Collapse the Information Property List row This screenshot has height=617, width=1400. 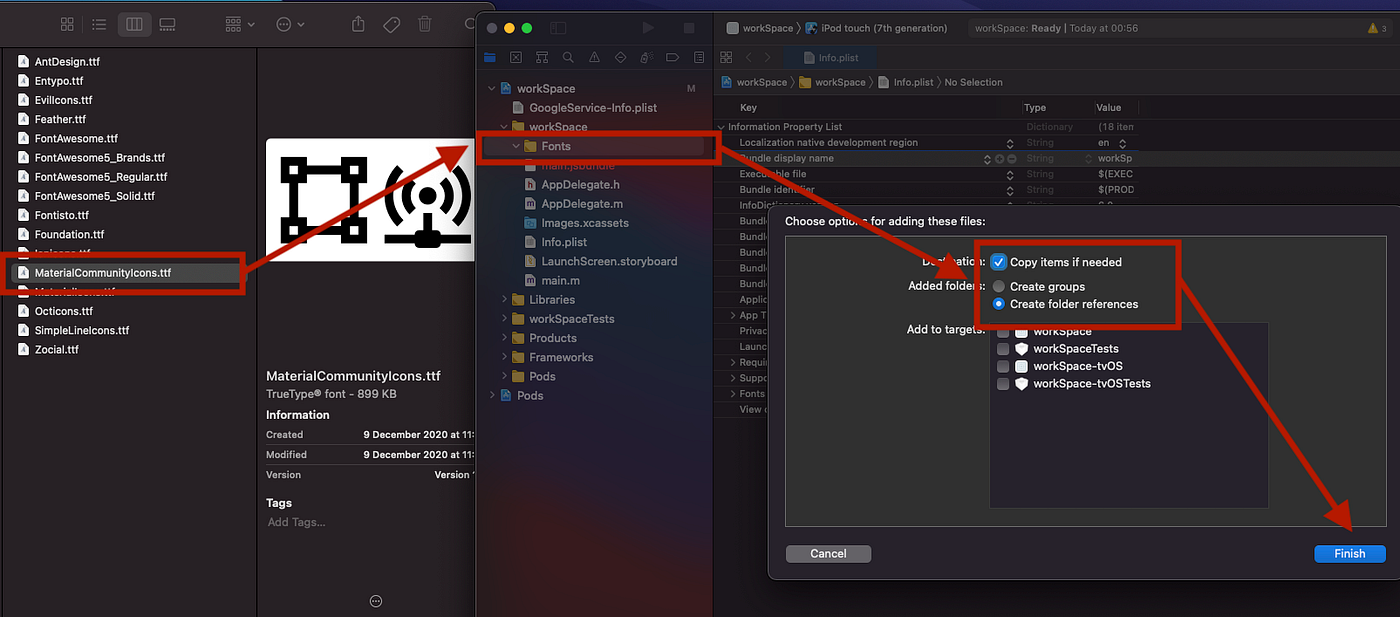(x=720, y=126)
